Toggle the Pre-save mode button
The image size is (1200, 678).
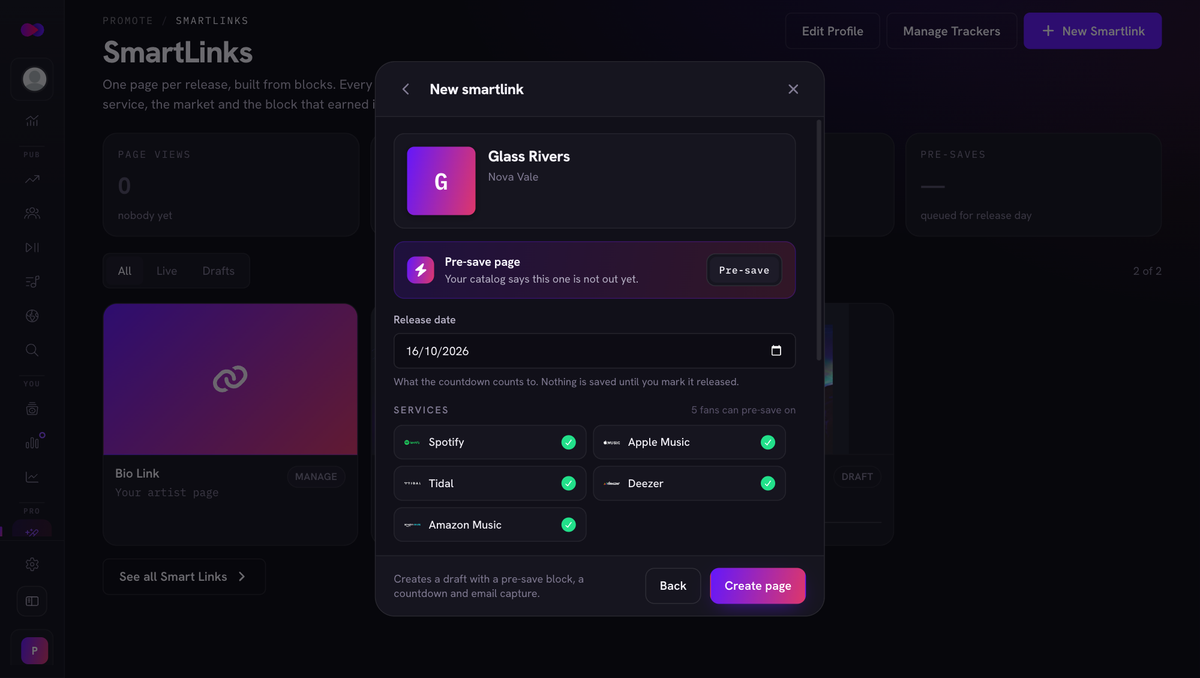point(744,270)
